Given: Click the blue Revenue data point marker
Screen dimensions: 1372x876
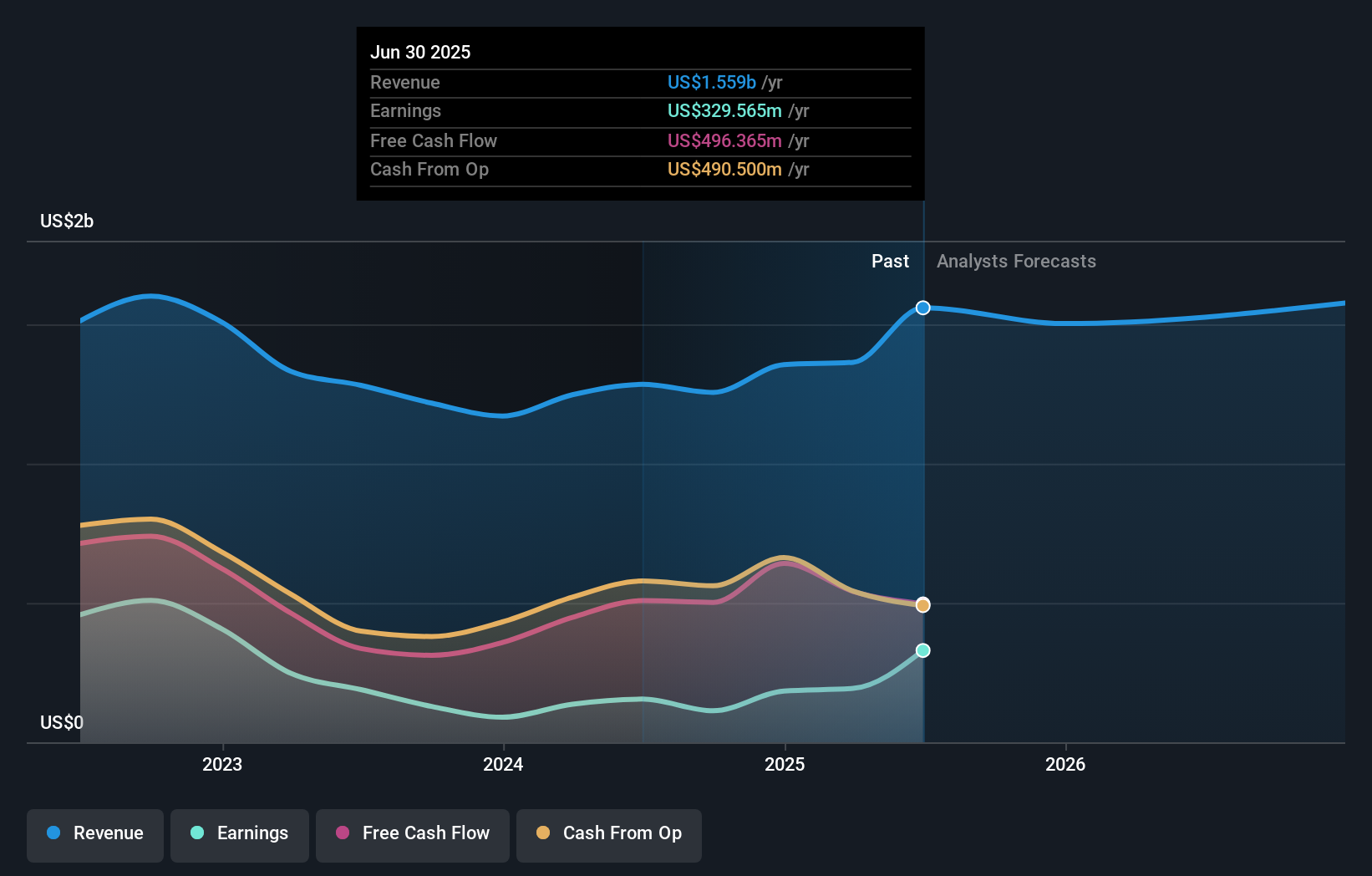Looking at the screenshot, I should pos(922,308).
